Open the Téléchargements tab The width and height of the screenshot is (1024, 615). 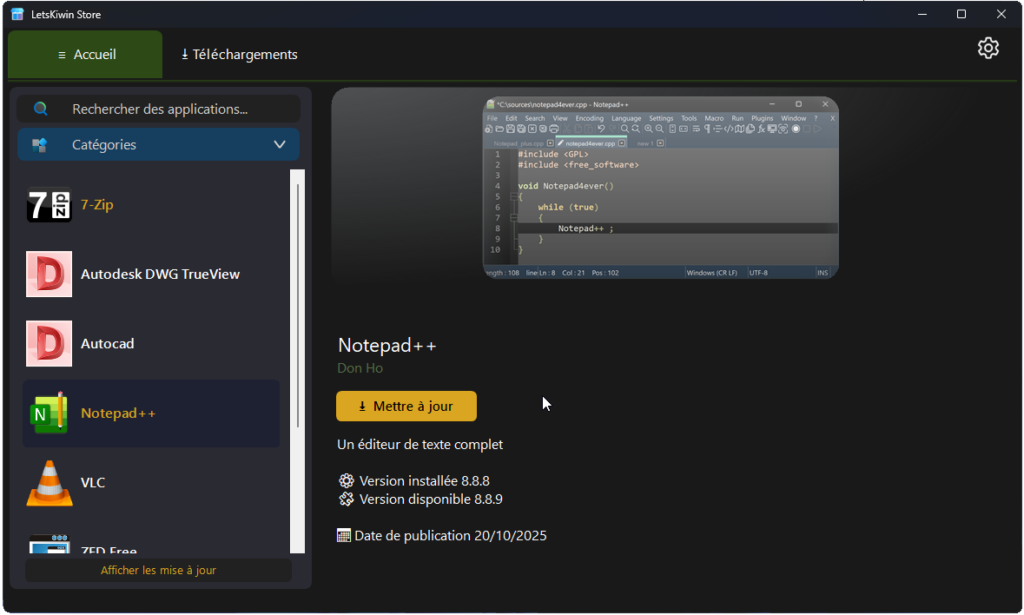[x=239, y=54]
